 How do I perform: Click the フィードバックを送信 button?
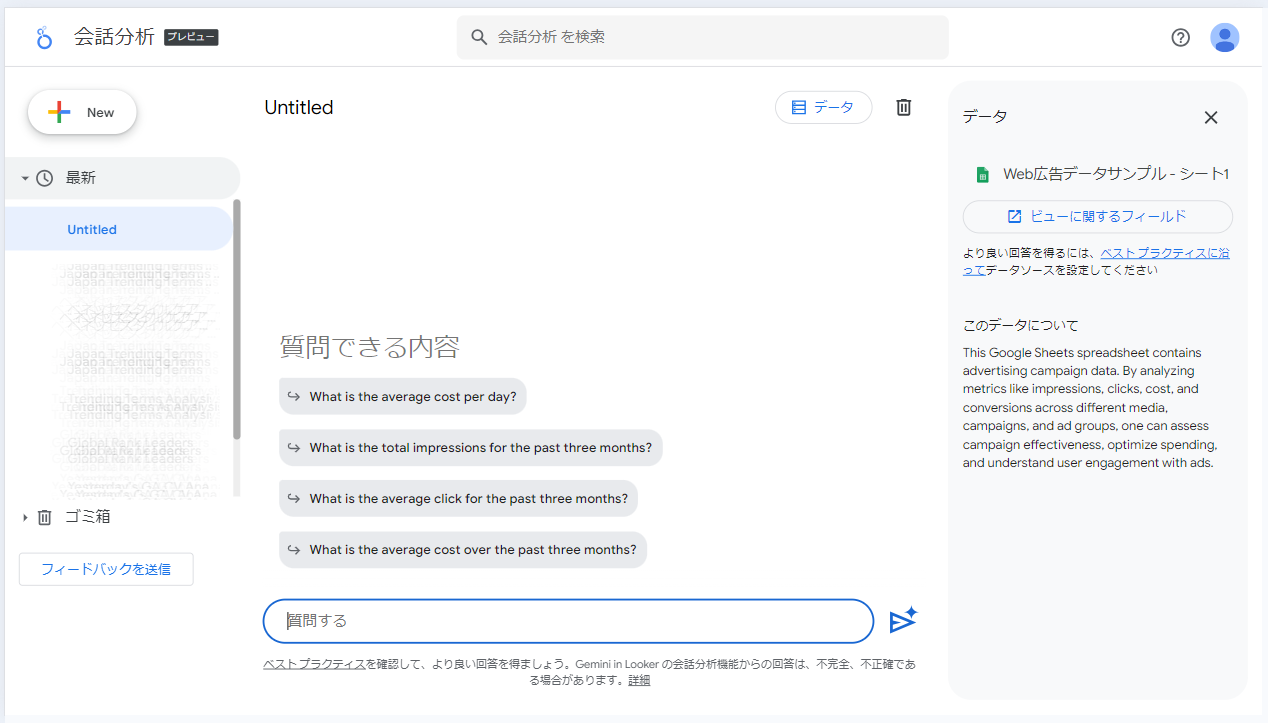[x=106, y=569]
